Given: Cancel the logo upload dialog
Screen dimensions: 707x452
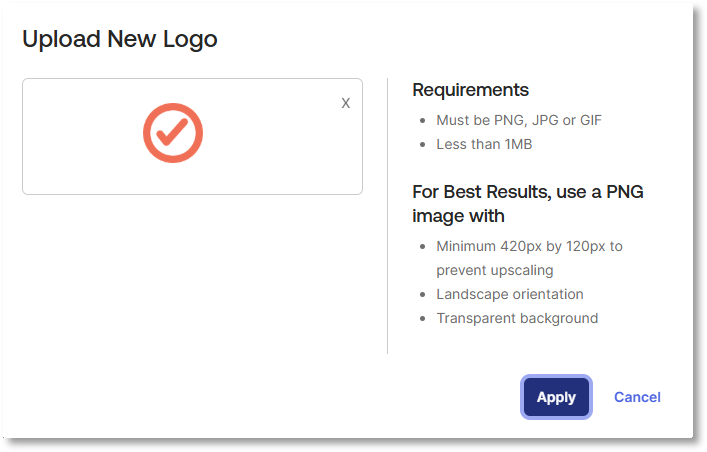Looking at the screenshot, I should coord(637,397).
